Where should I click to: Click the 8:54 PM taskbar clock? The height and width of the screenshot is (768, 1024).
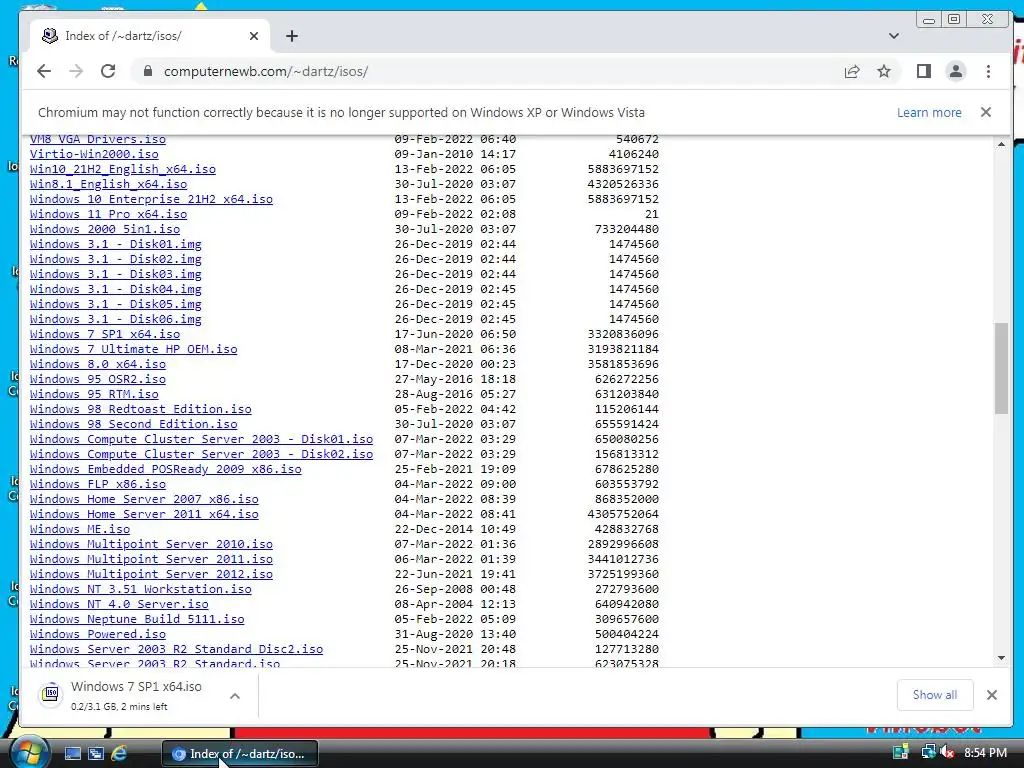point(985,752)
